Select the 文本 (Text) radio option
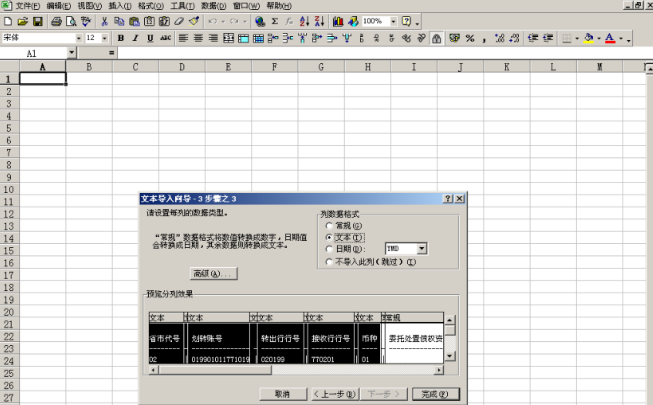The width and height of the screenshot is (653, 405). click(x=329, y=237)
